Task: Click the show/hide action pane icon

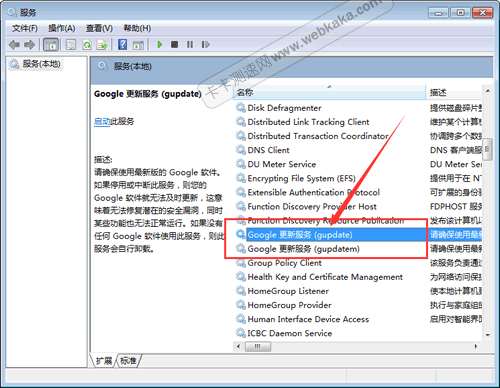Action: (138, 45)
